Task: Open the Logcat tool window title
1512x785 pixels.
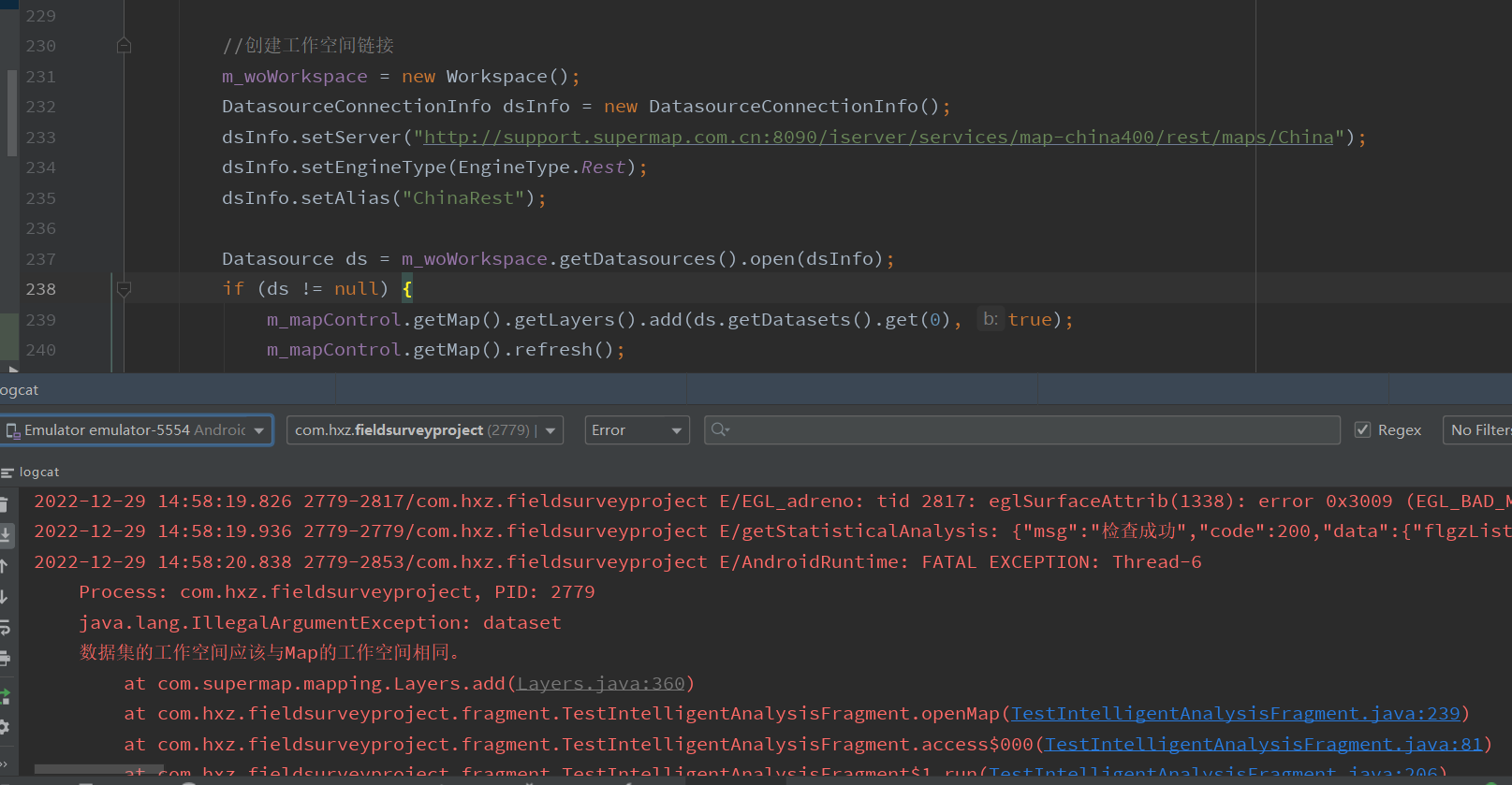Action: (x=20, y=390)
